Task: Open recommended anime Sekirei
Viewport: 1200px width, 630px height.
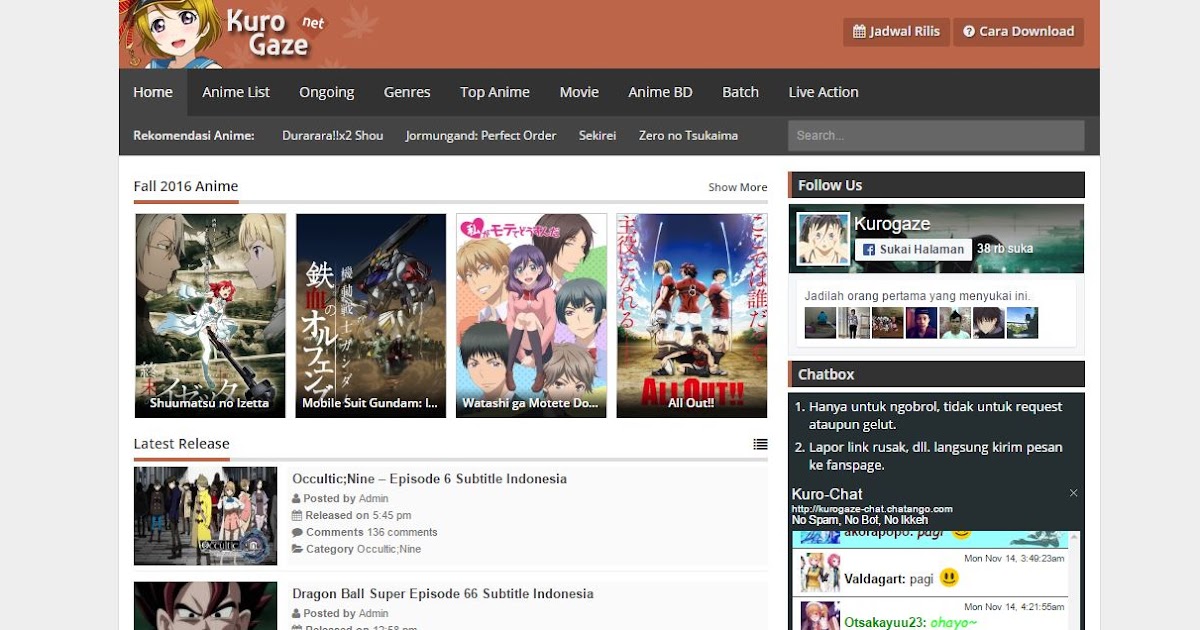Action: [x=597, y=135]
